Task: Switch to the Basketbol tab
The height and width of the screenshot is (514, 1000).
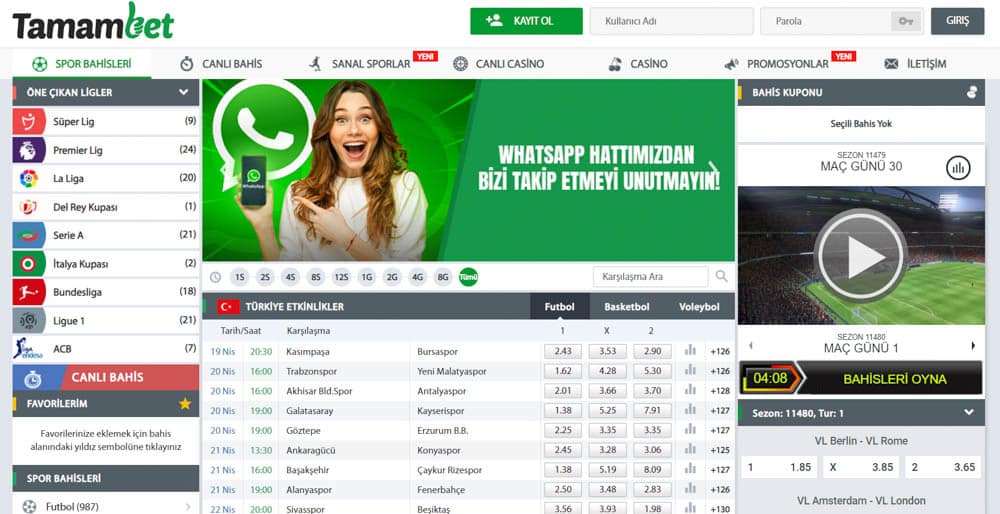Action: pyautogui.click(x=627, y=307)
